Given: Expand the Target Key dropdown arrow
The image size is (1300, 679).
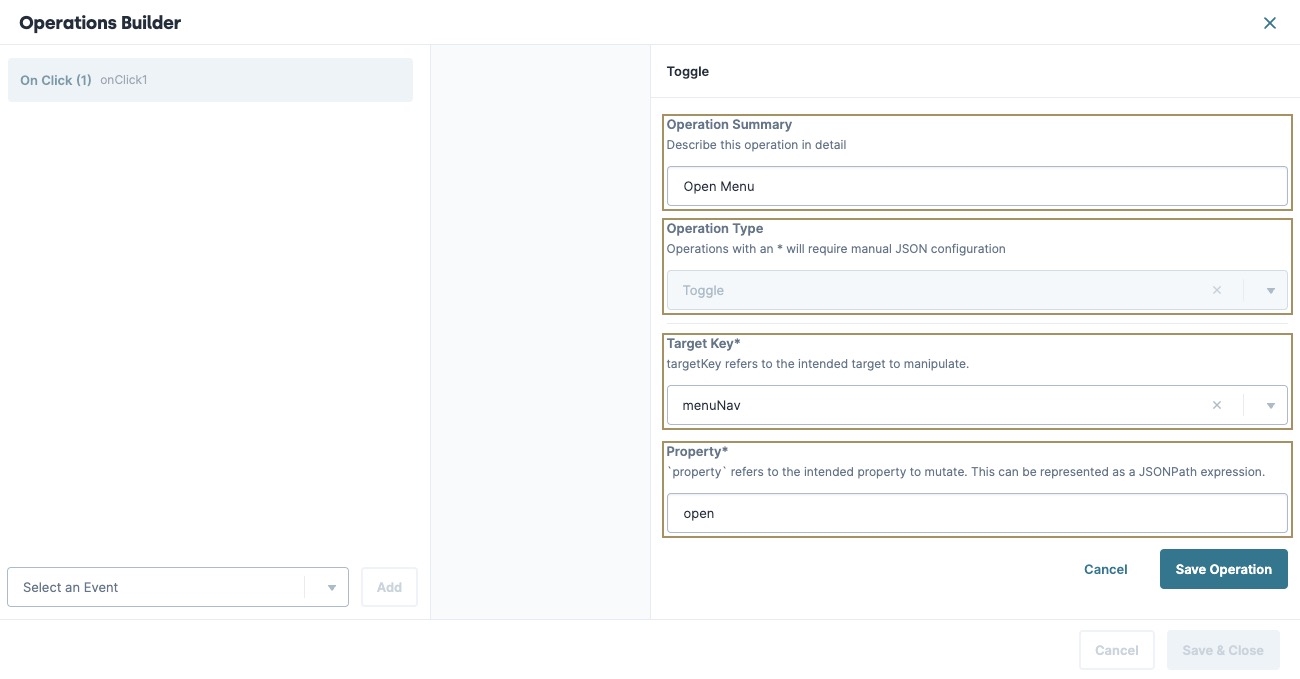Looking at the screenshot, I should click(1271, 407).
